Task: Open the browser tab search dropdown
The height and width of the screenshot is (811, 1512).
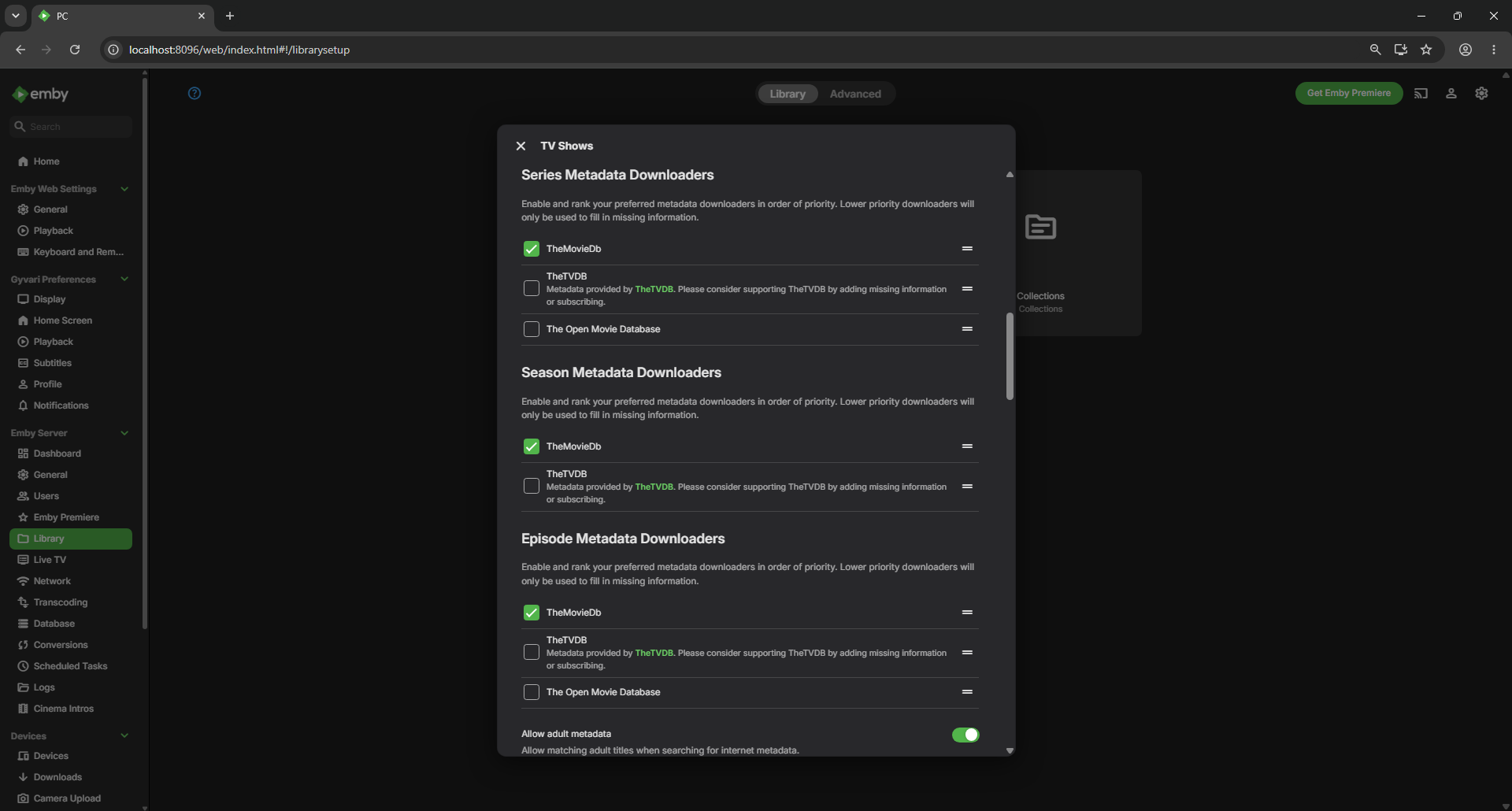Action: point(16,16)
